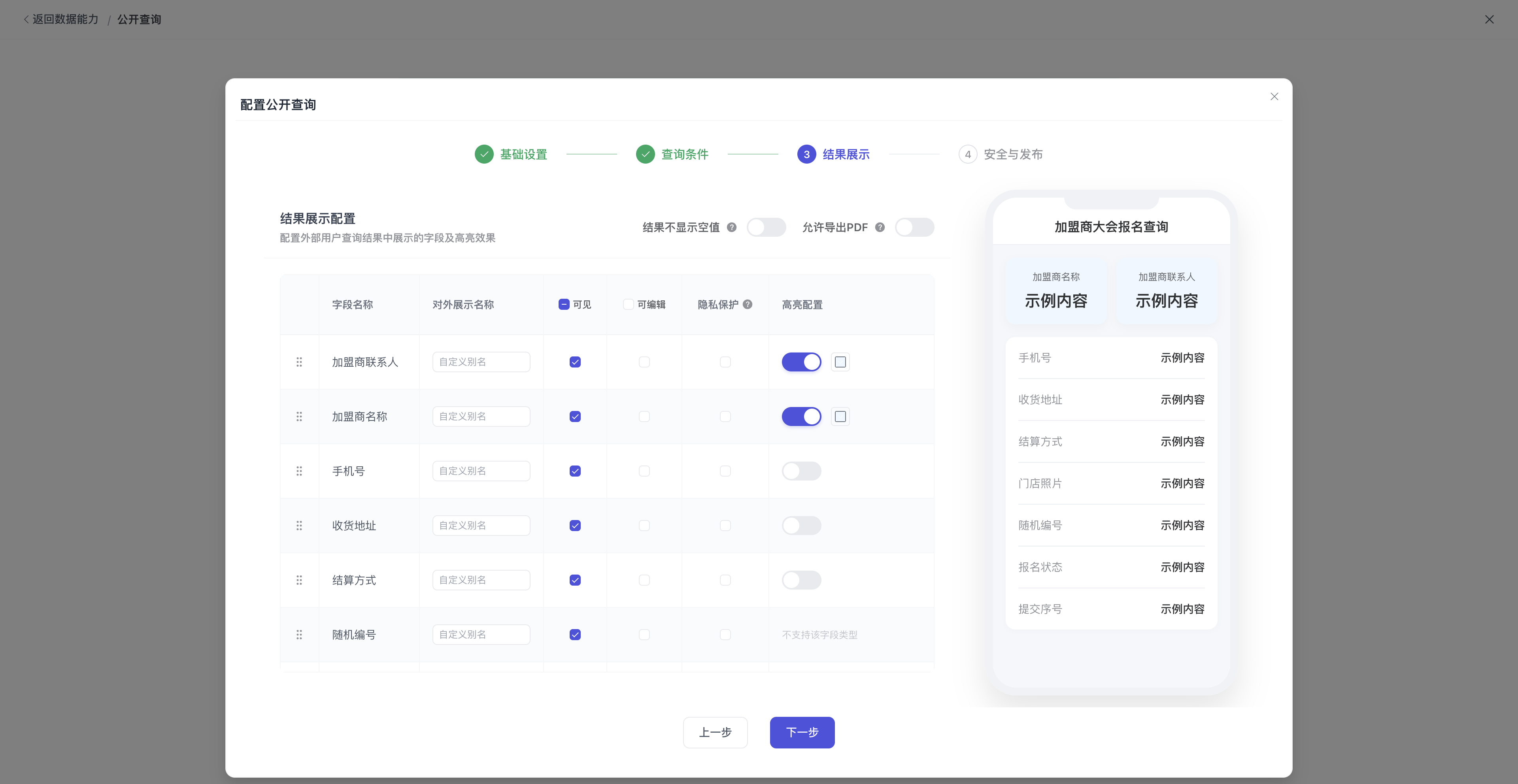Click back chevron 返回数据能力
Image resolution: width=1518 pixels, height=784 pixels.
click(26, 19)
